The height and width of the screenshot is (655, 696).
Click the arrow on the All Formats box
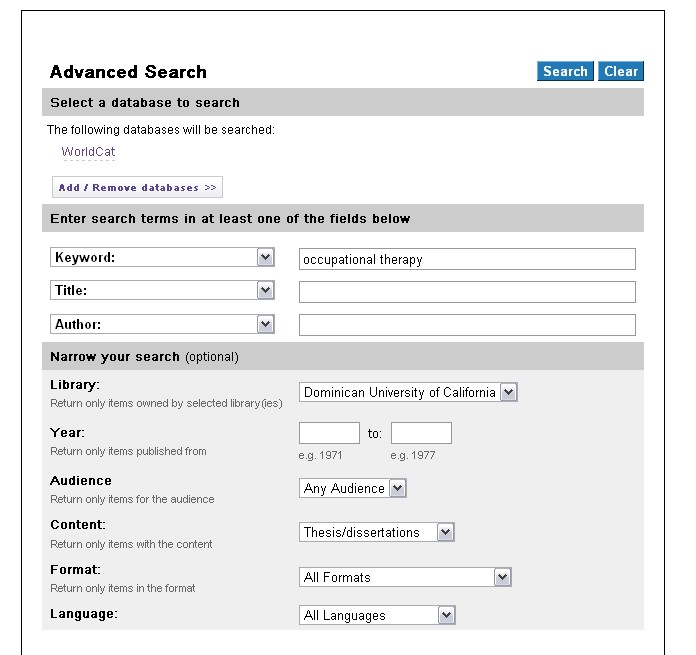coord(502,577)
